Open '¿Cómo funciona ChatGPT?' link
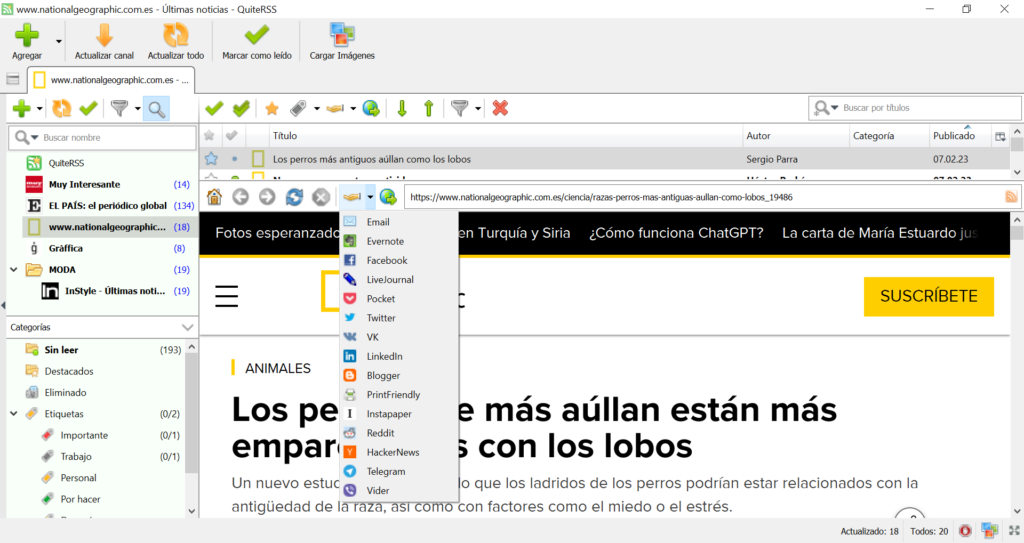Viewport: 1024px width, 543px height. pyautogui.click(x=676, y=233)
